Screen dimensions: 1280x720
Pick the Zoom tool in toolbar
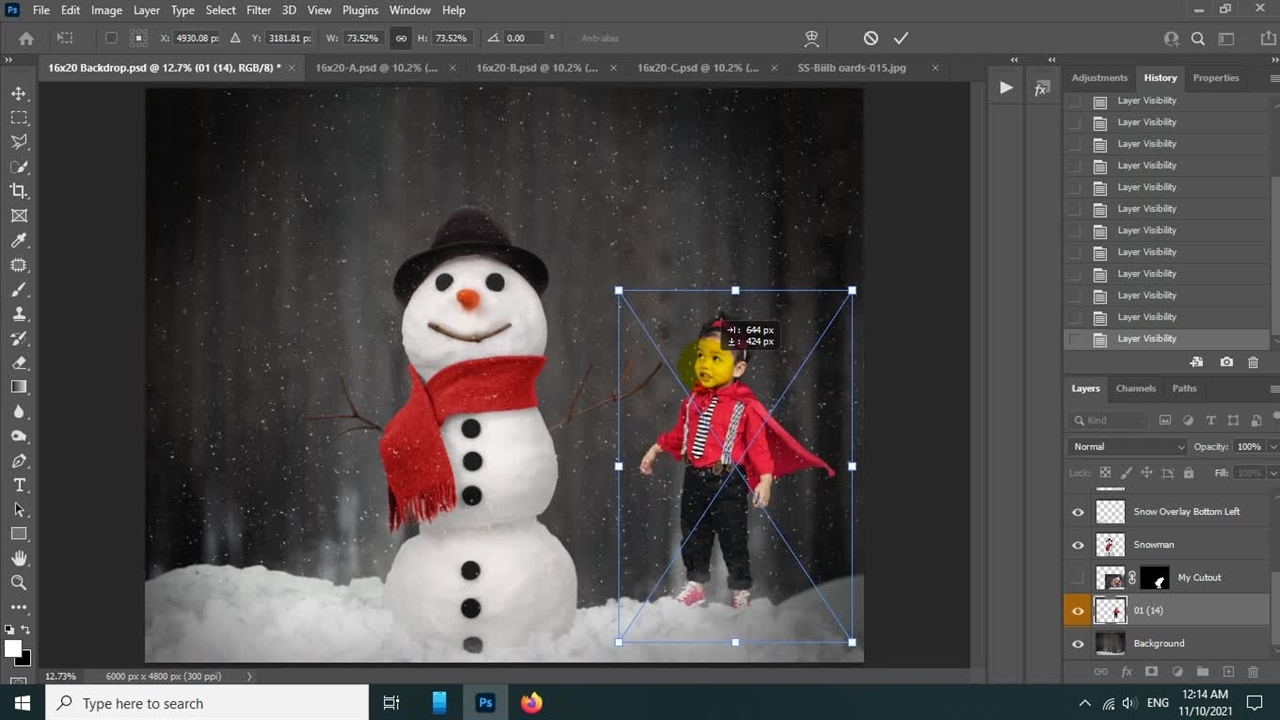tap(19, 583)
